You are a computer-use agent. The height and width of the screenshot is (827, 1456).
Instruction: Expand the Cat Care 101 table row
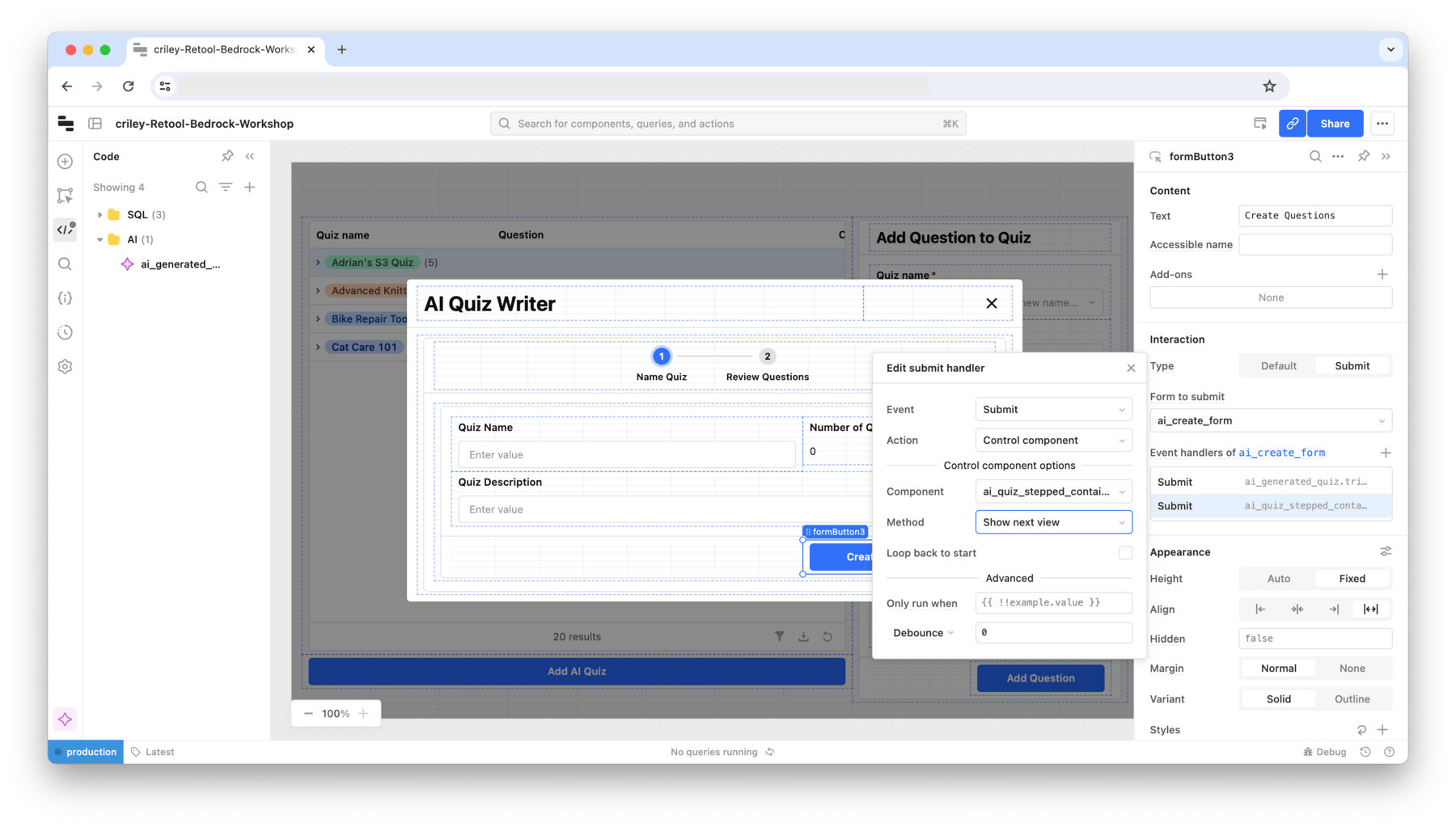(318, 348)
